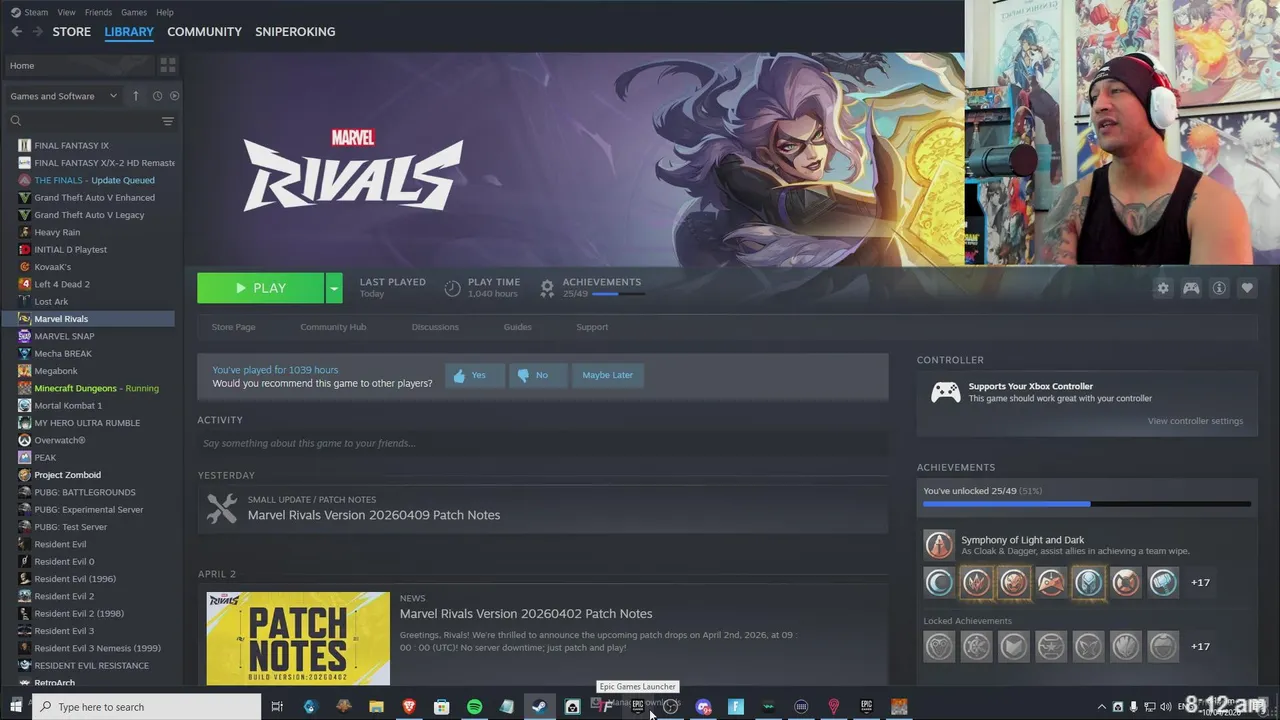This screenshot has height=720, width=1280.
Task: Open Windows Start menu
Action: point(15,707)
